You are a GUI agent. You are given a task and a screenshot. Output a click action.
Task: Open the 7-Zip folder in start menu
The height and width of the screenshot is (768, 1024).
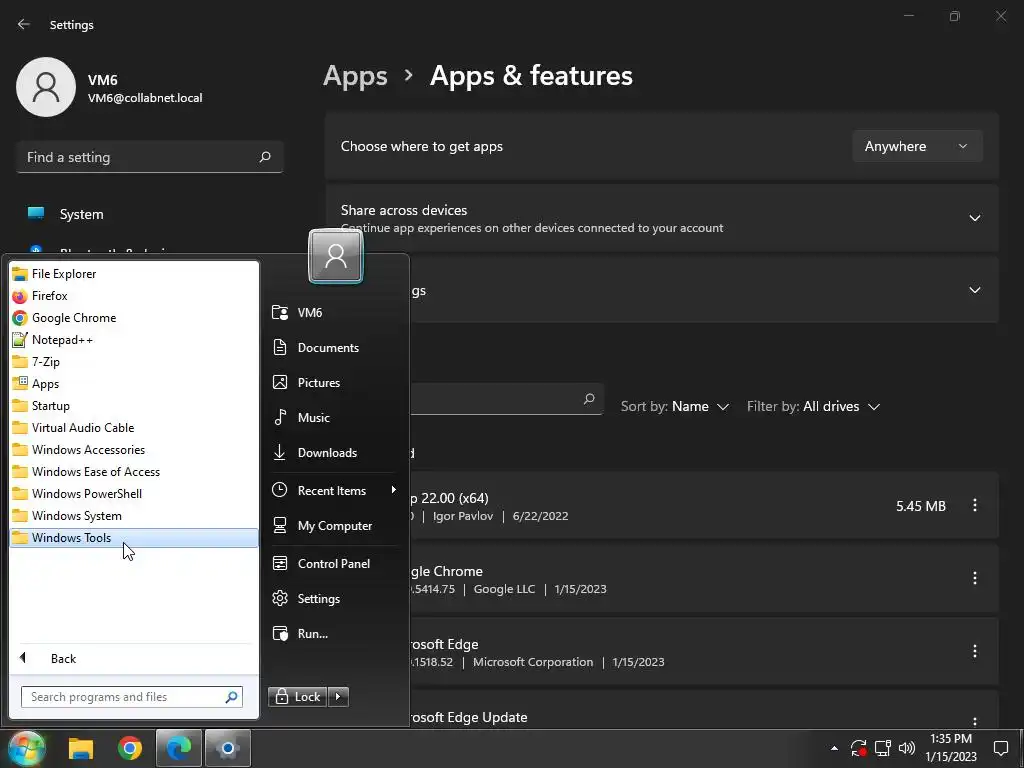click(134, 362)
